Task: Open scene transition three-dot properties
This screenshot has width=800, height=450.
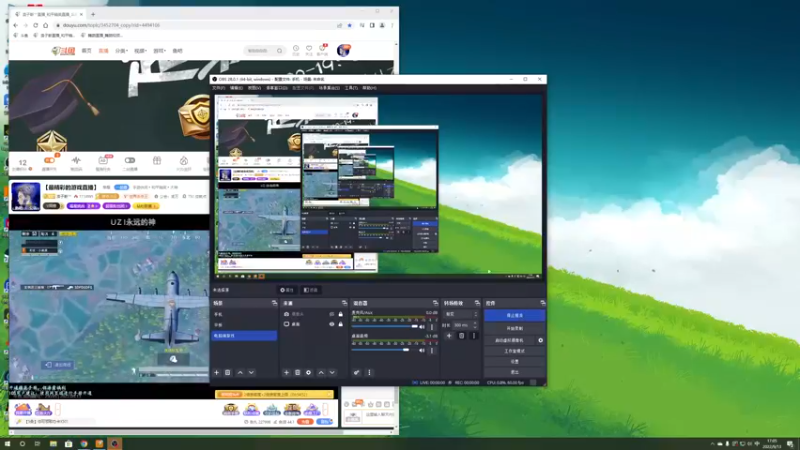Action: (473, 336)
